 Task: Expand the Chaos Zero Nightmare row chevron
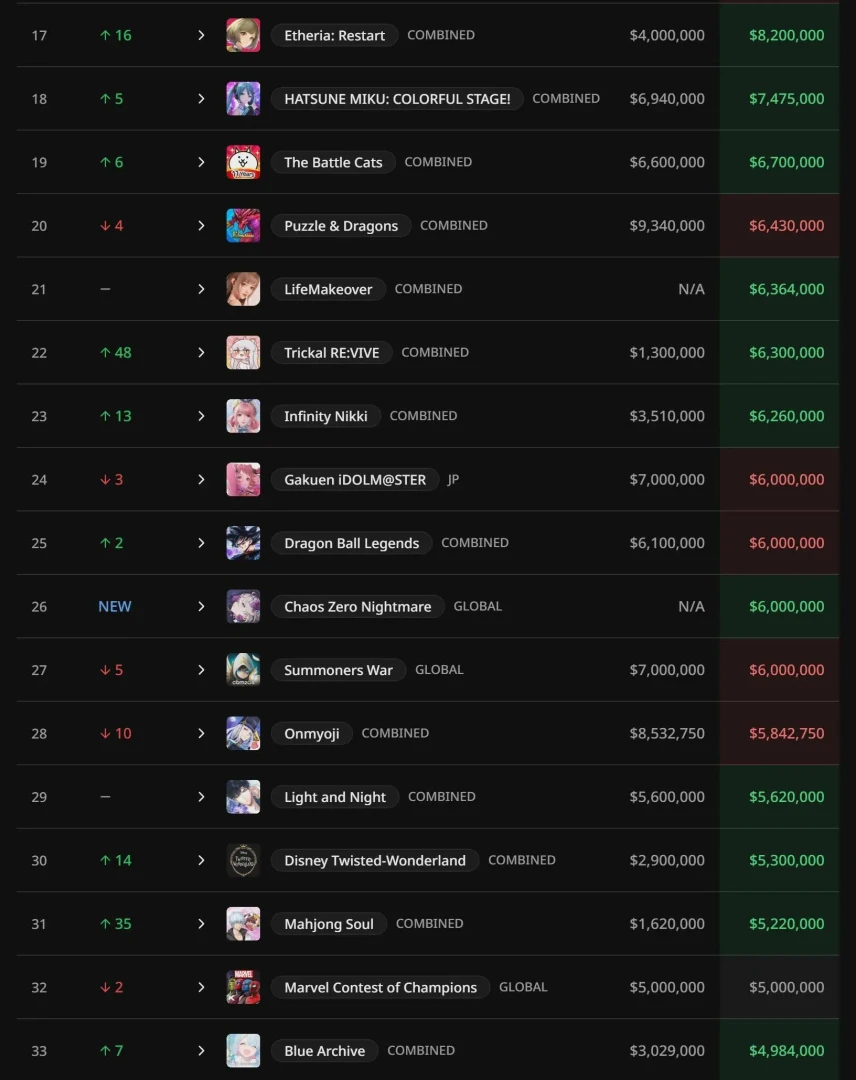[201, 607]
